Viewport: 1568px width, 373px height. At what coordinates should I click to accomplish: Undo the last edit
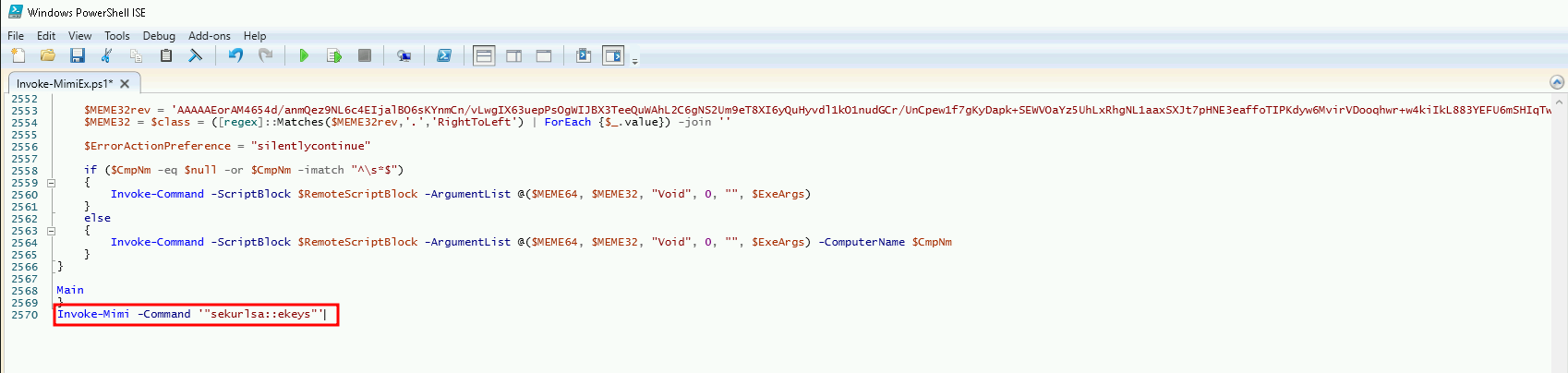pos(235,56)
